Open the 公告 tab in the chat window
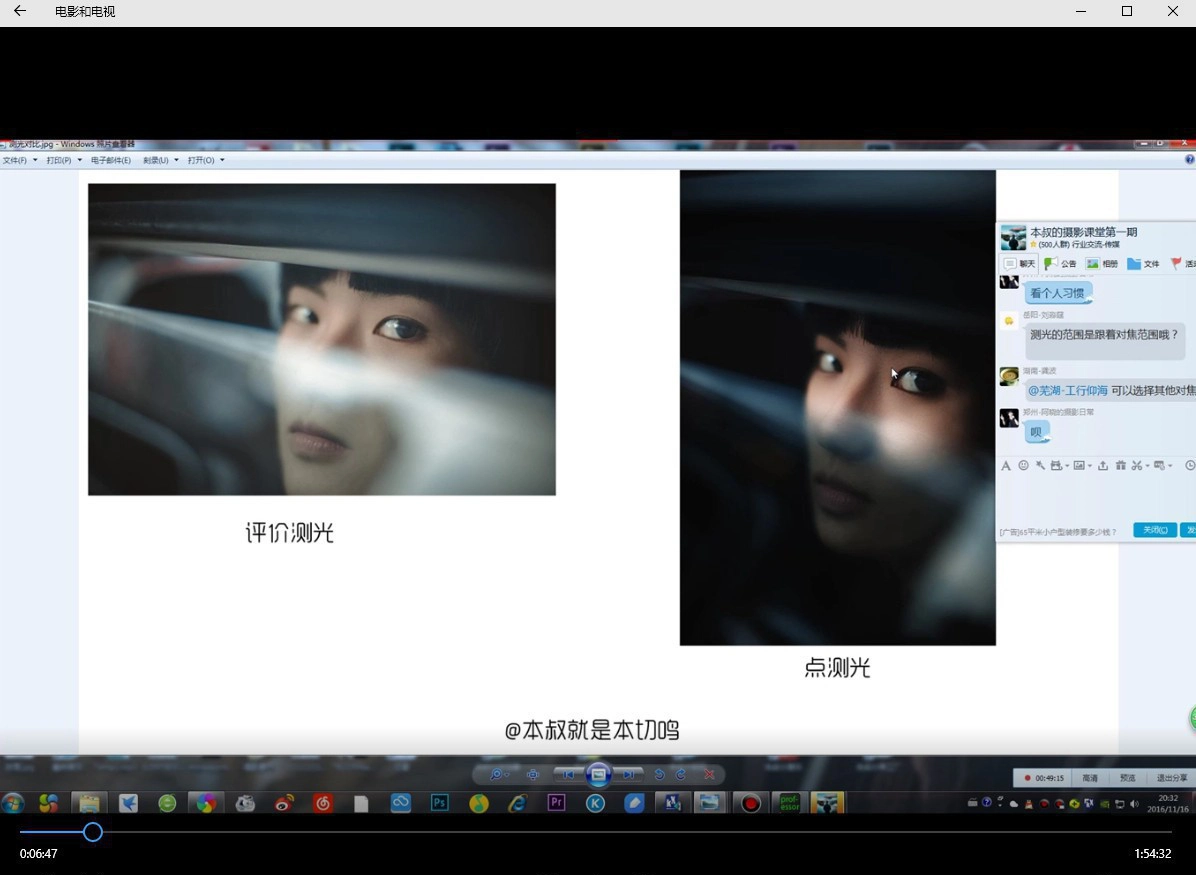Image resolution: width=1196 pixels, height=875 pixels. (x=1060, y=264)
